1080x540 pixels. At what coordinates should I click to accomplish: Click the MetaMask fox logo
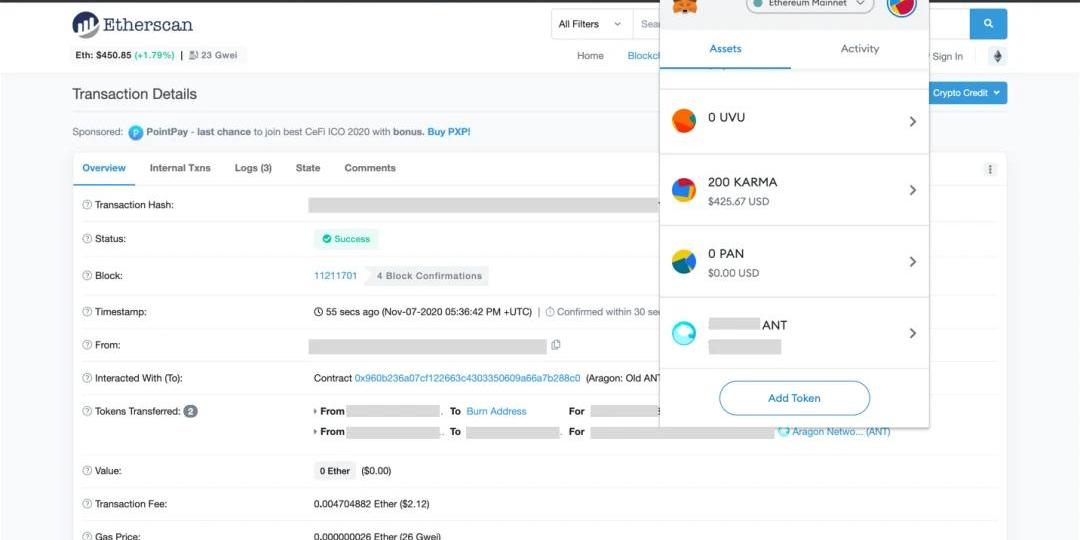[x=685, y=6]
